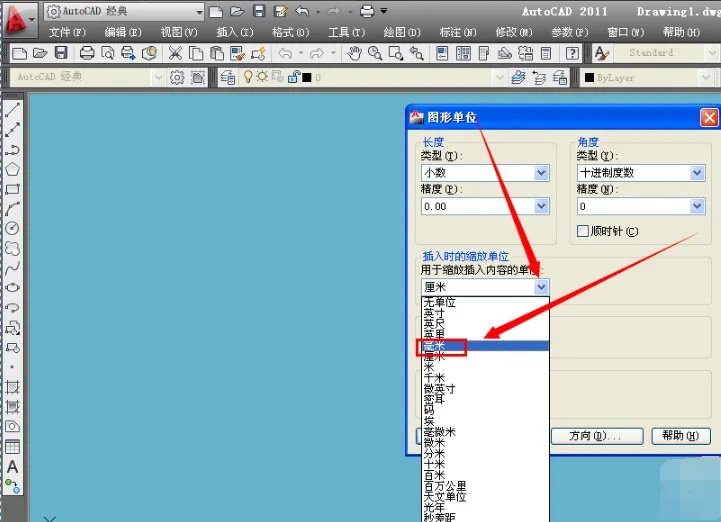Select the Polygon drawing tool
The height and width of the screenshot is (522, 721).
[x=13, y=169]
